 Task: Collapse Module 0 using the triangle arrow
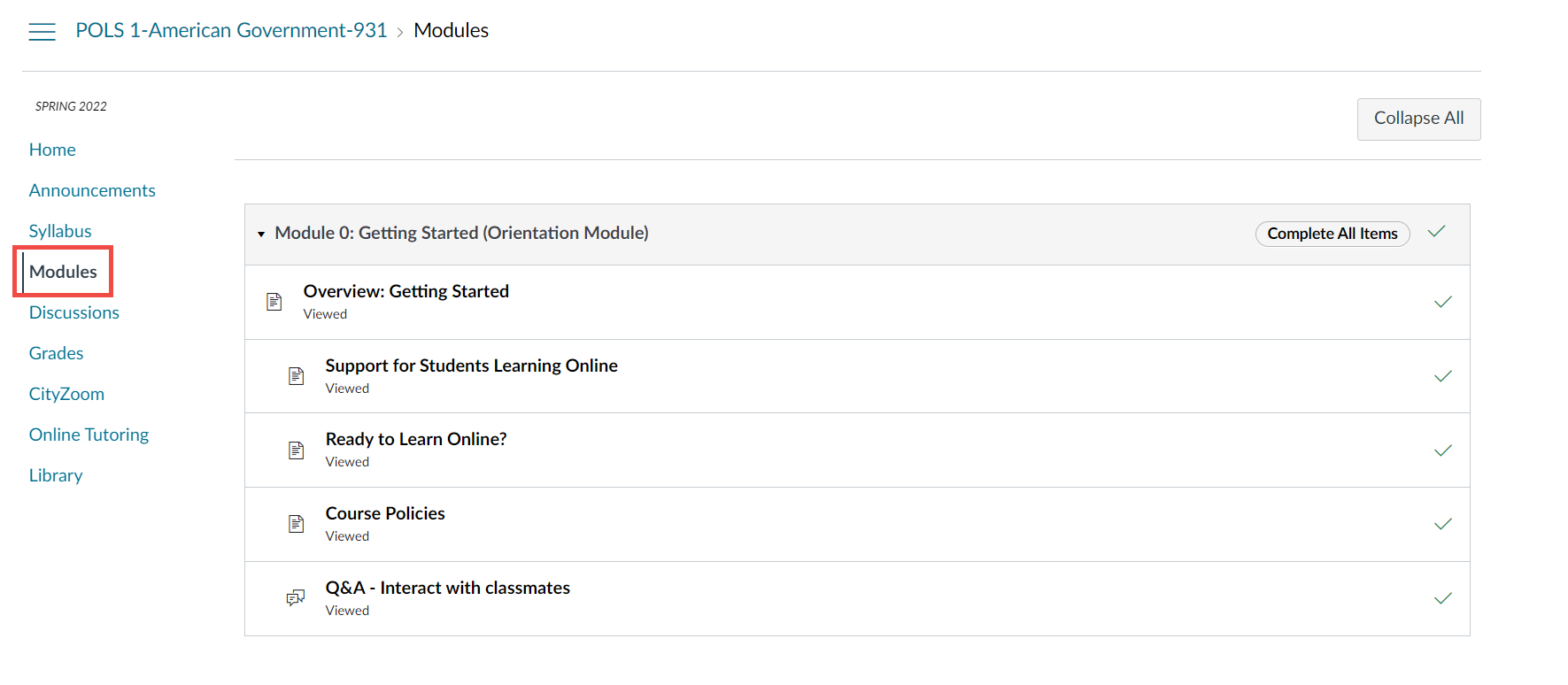tap(261, 235)
